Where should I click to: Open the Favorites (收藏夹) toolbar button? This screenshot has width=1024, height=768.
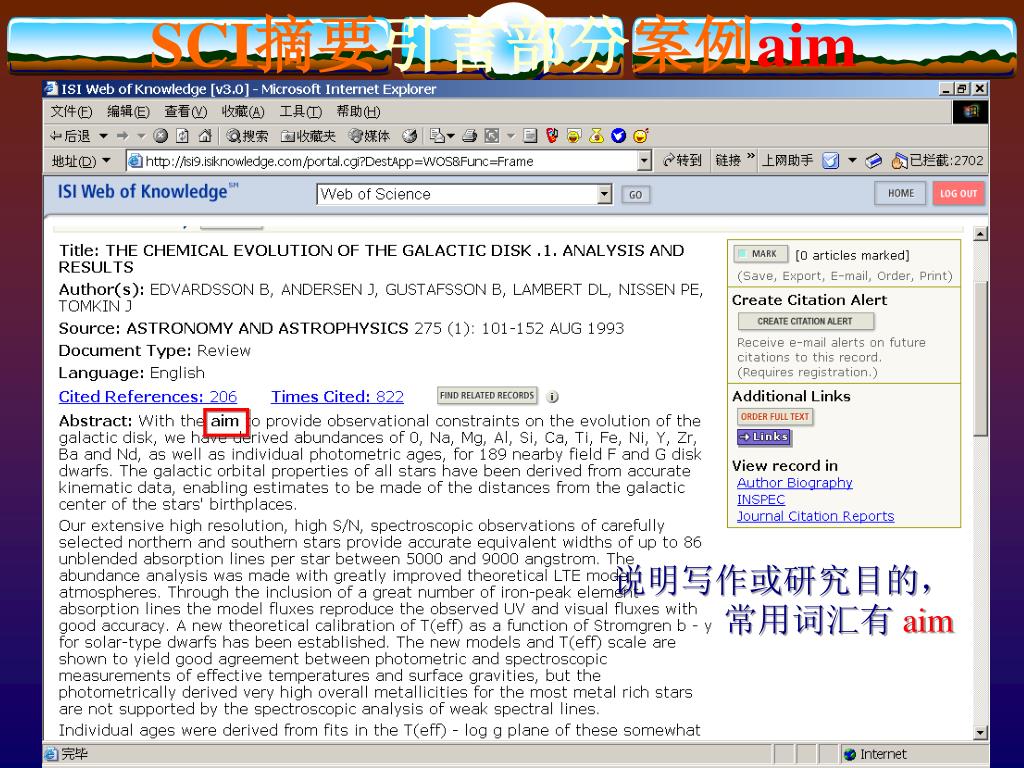point(308,136)
